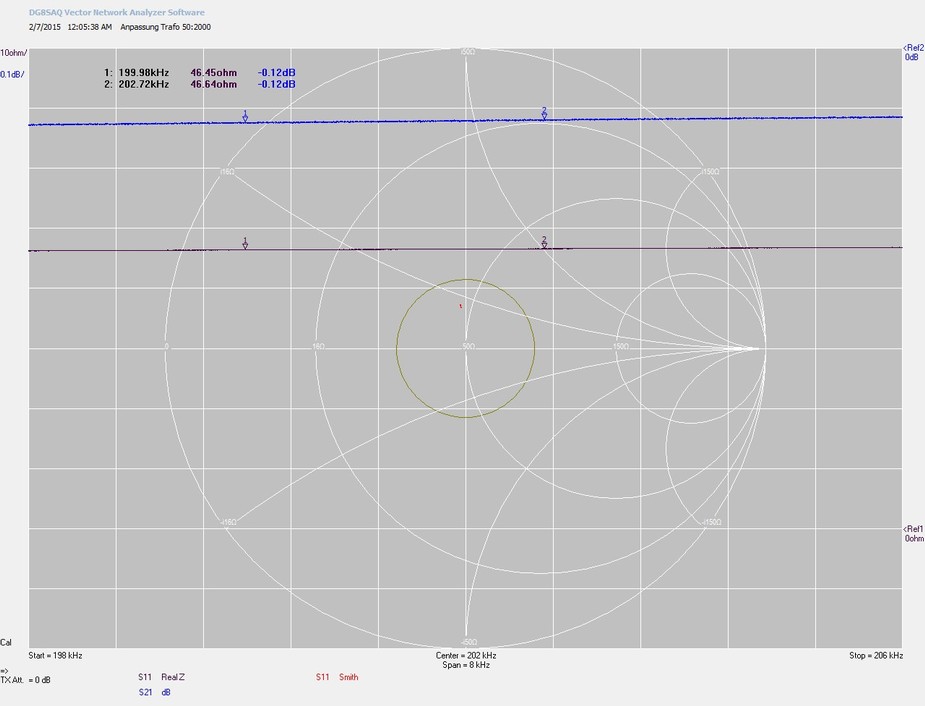Click the Span = 8 kHz label

465,665
